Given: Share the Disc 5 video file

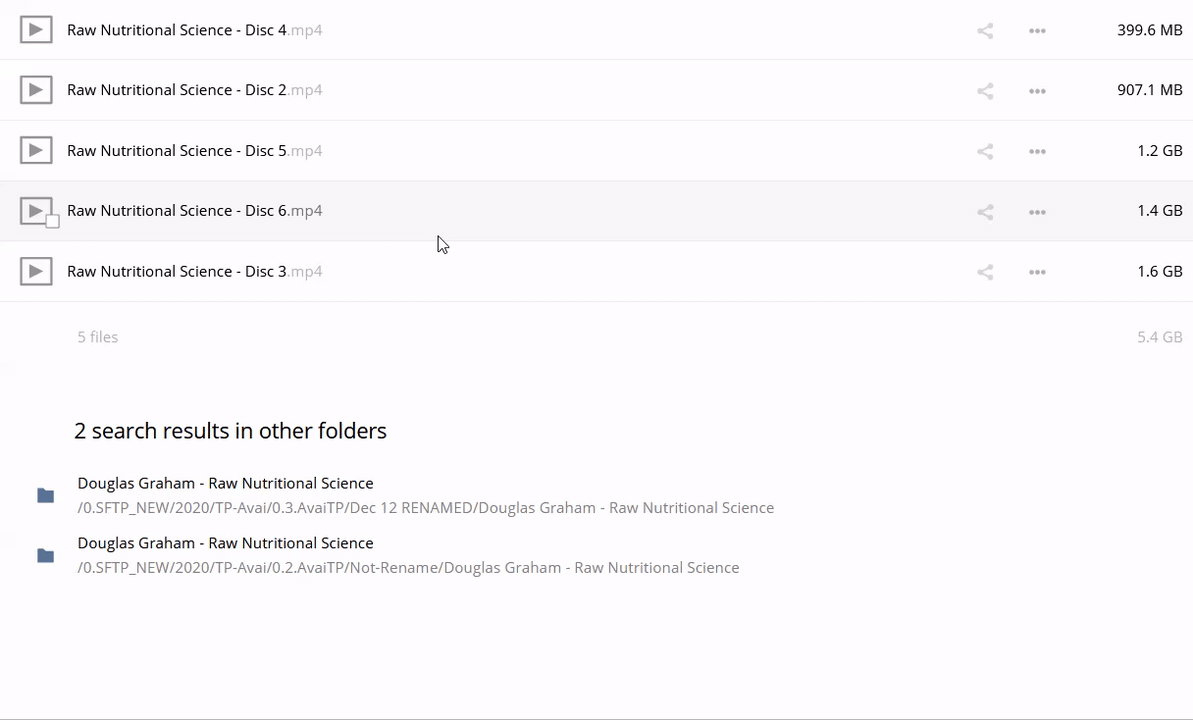Looking at the screenshot, I should pyautogui.click(x=985, y=152).
